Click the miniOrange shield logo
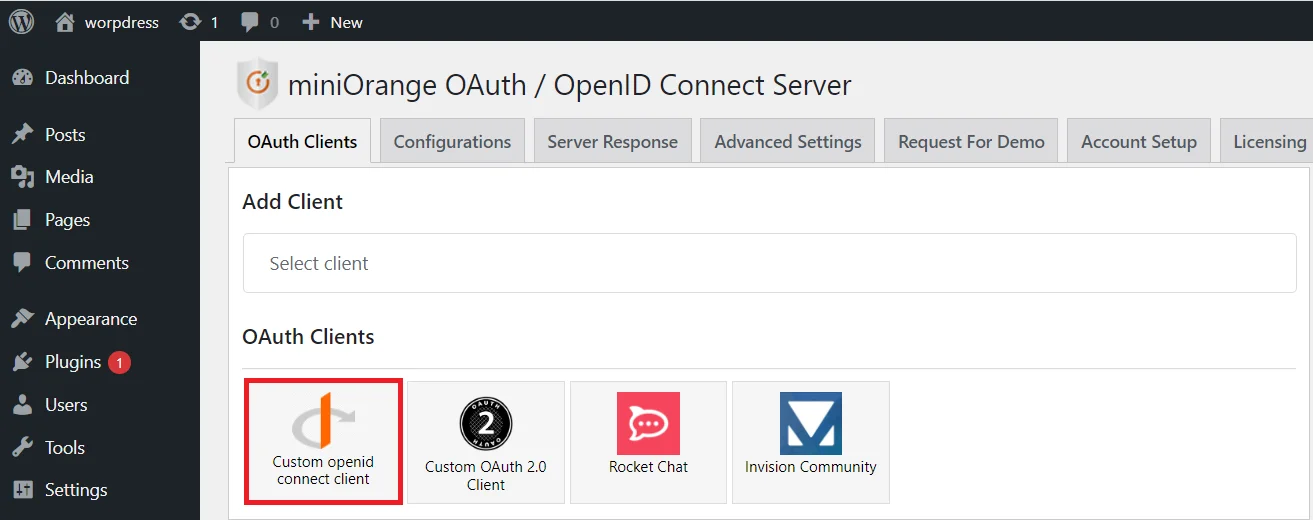This screenshot has height=520, width=1313. coord(257,84)
